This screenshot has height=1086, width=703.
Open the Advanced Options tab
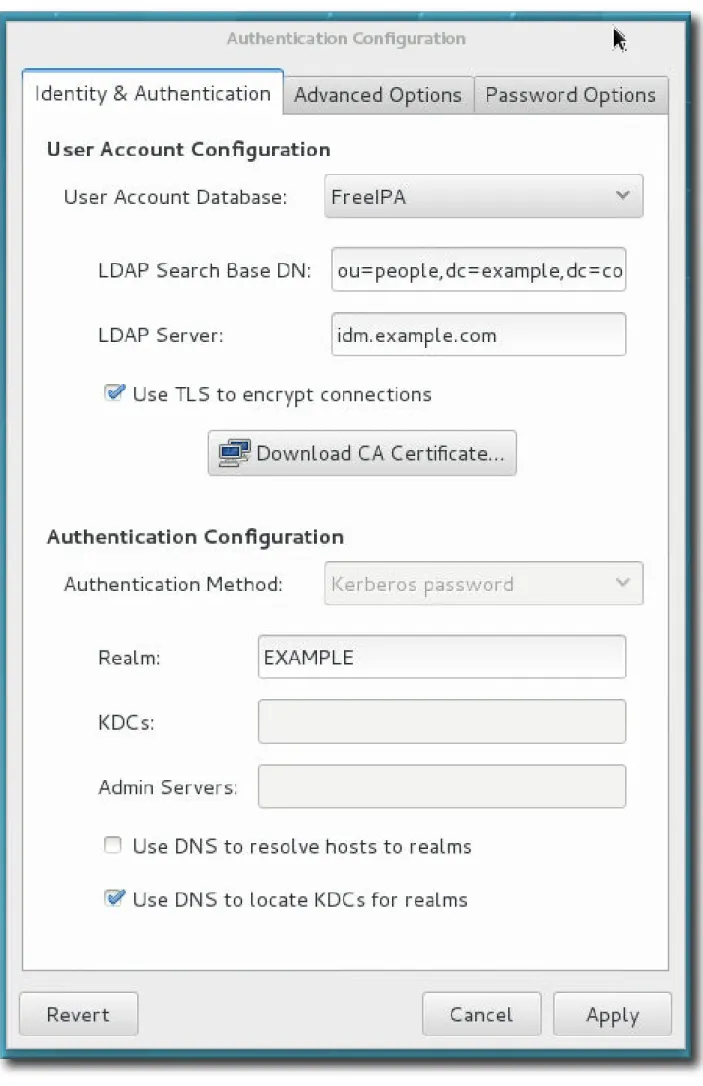point(378,95)
